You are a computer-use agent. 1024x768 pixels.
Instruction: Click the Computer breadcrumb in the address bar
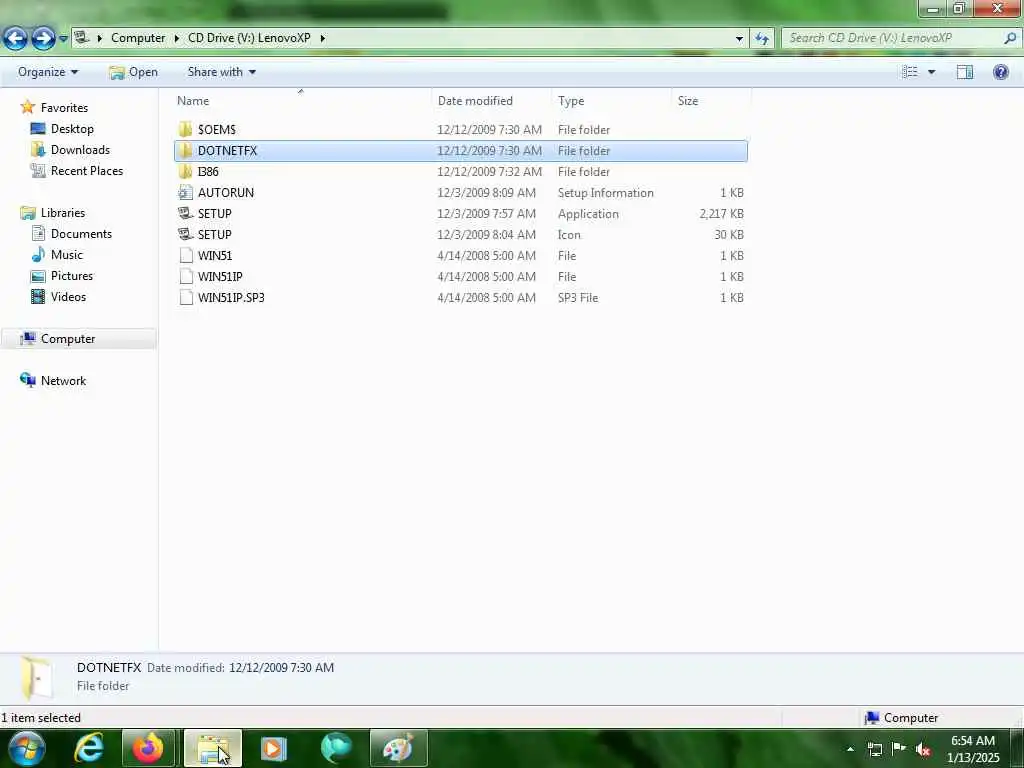(138, 38)
